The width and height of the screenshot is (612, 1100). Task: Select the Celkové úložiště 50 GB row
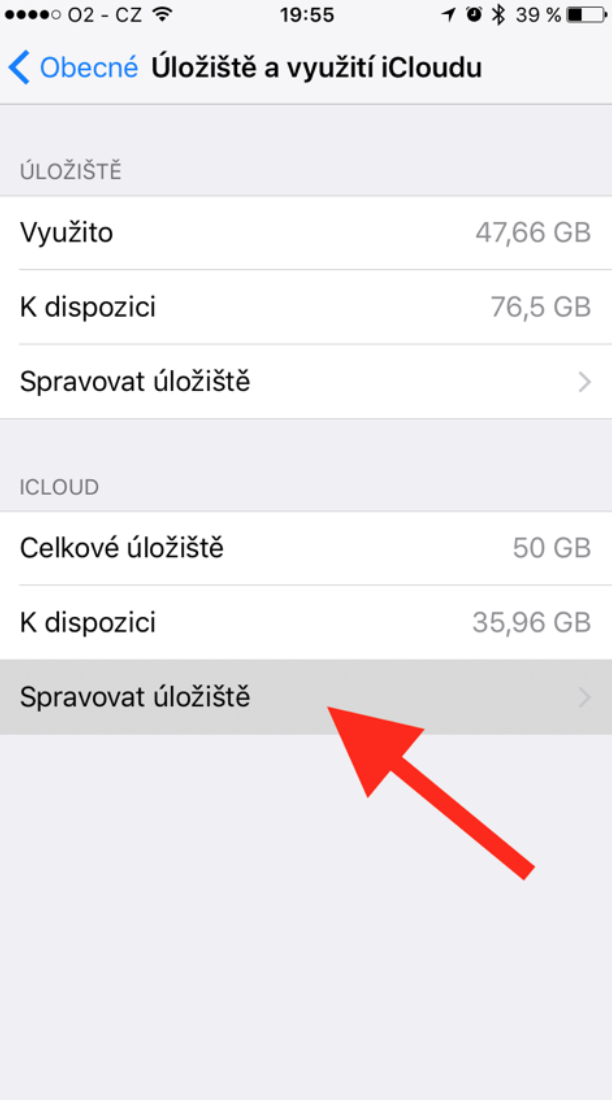[x=306, y=548]
